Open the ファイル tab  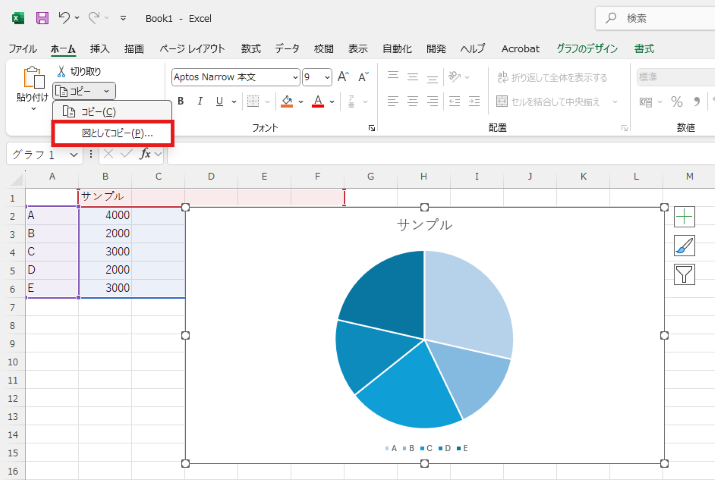(x=23, y=48)
